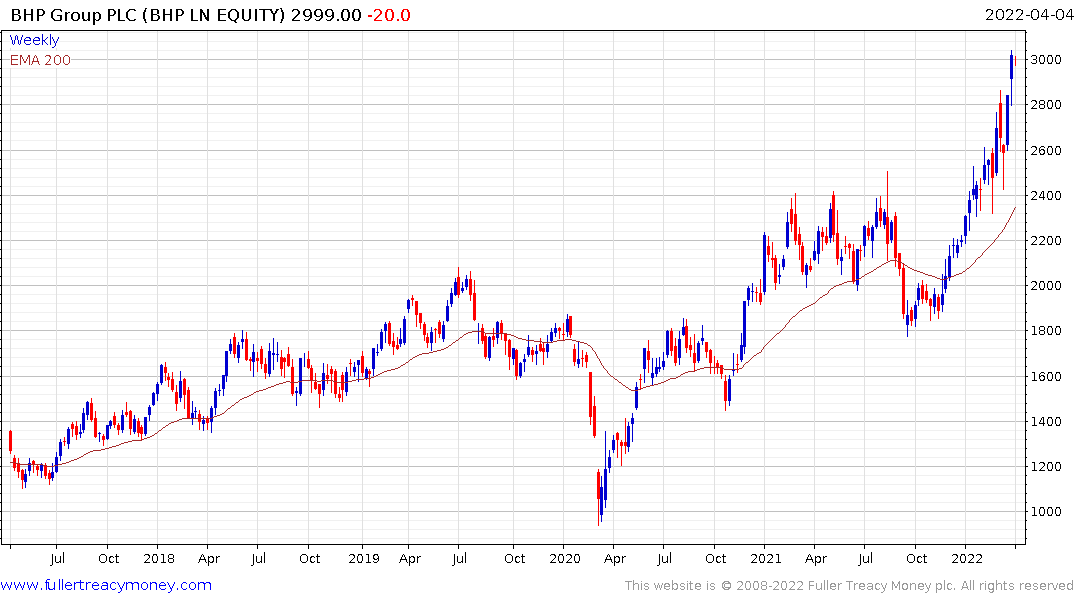Click the 2600 price axis label
1075x600 pixels.
pos(1046,150)
